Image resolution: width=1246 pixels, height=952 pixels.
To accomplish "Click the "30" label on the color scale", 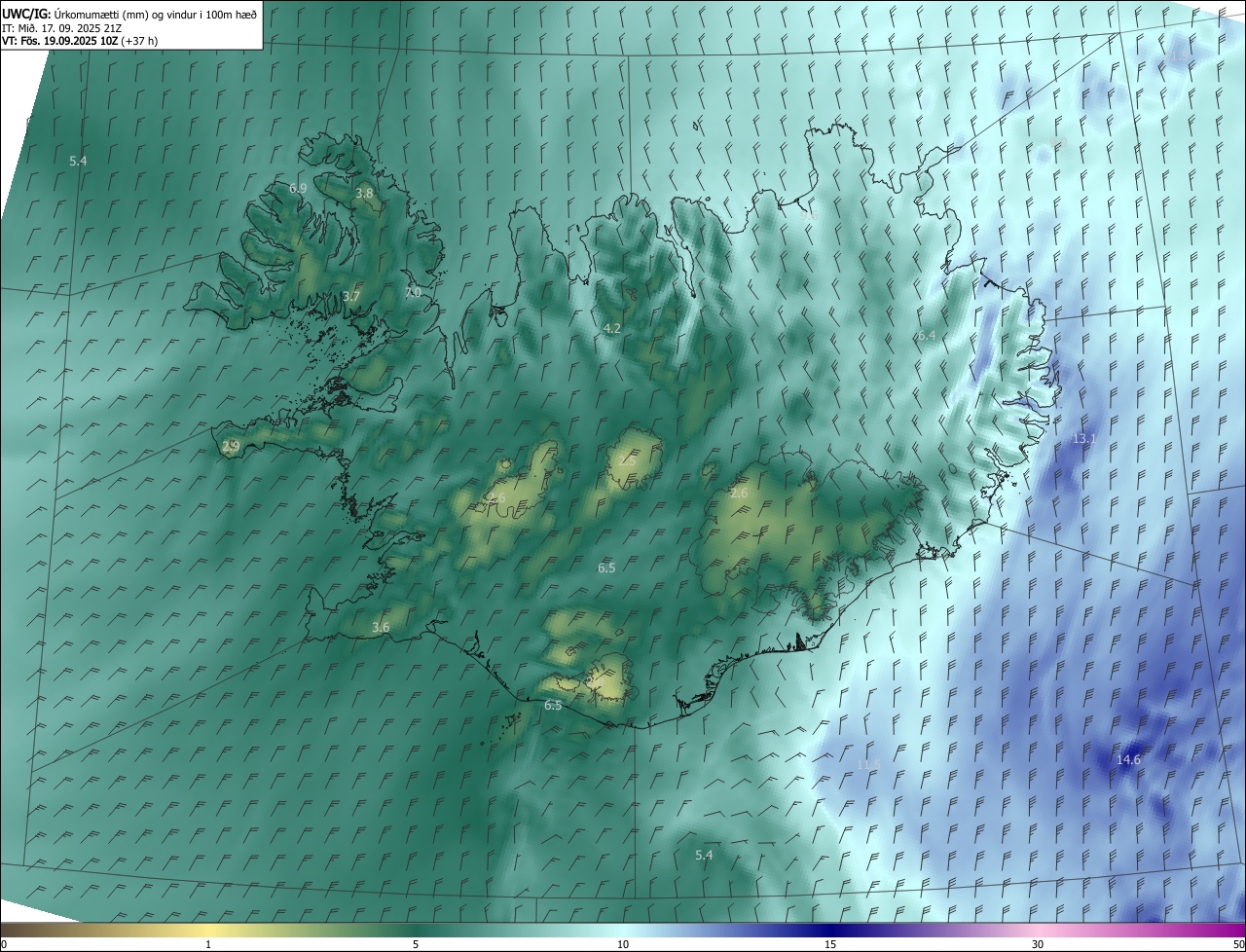I will click(1038, 944).
